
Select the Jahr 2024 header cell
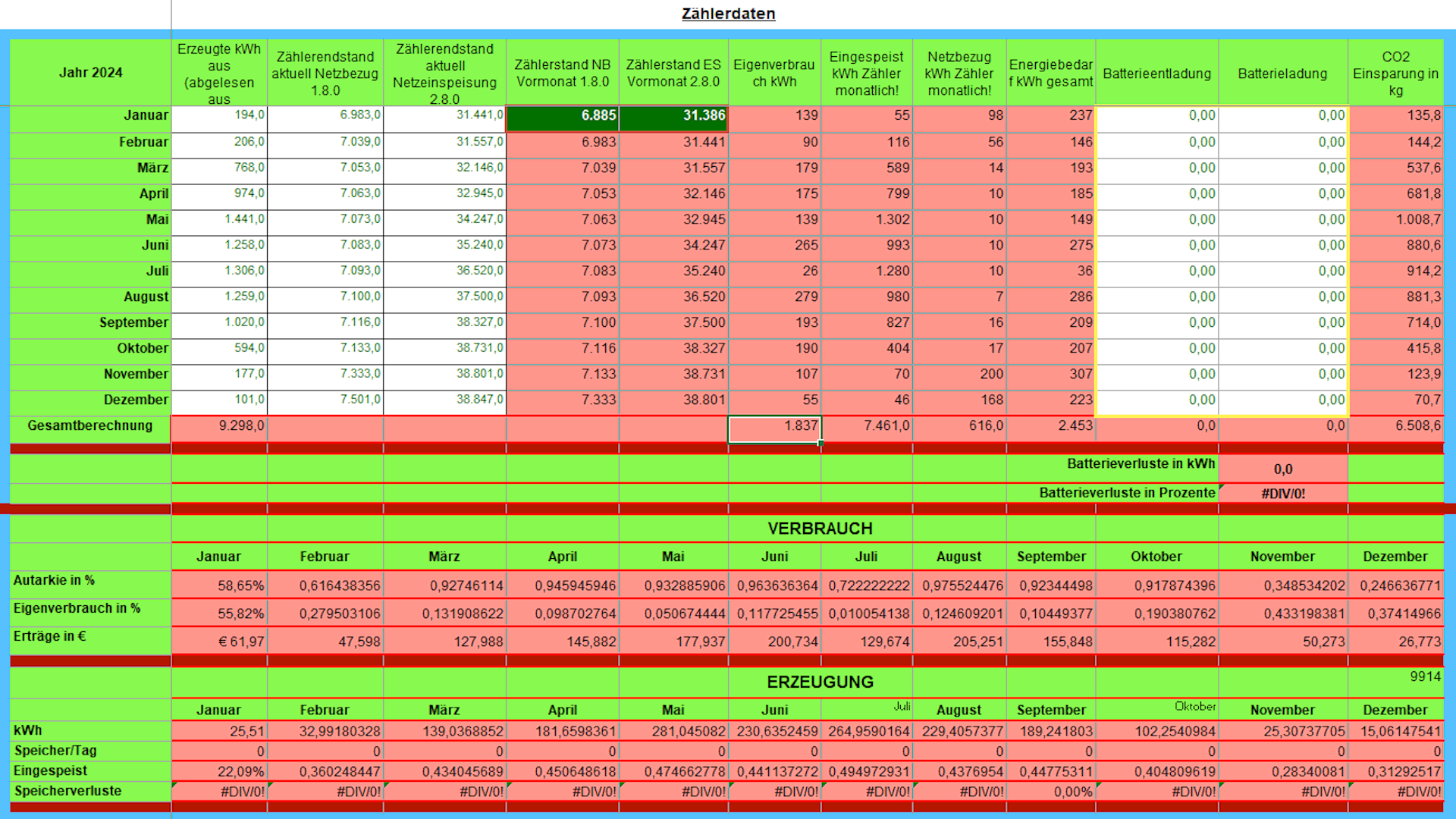pyautogui.click(x=90, y=73)
